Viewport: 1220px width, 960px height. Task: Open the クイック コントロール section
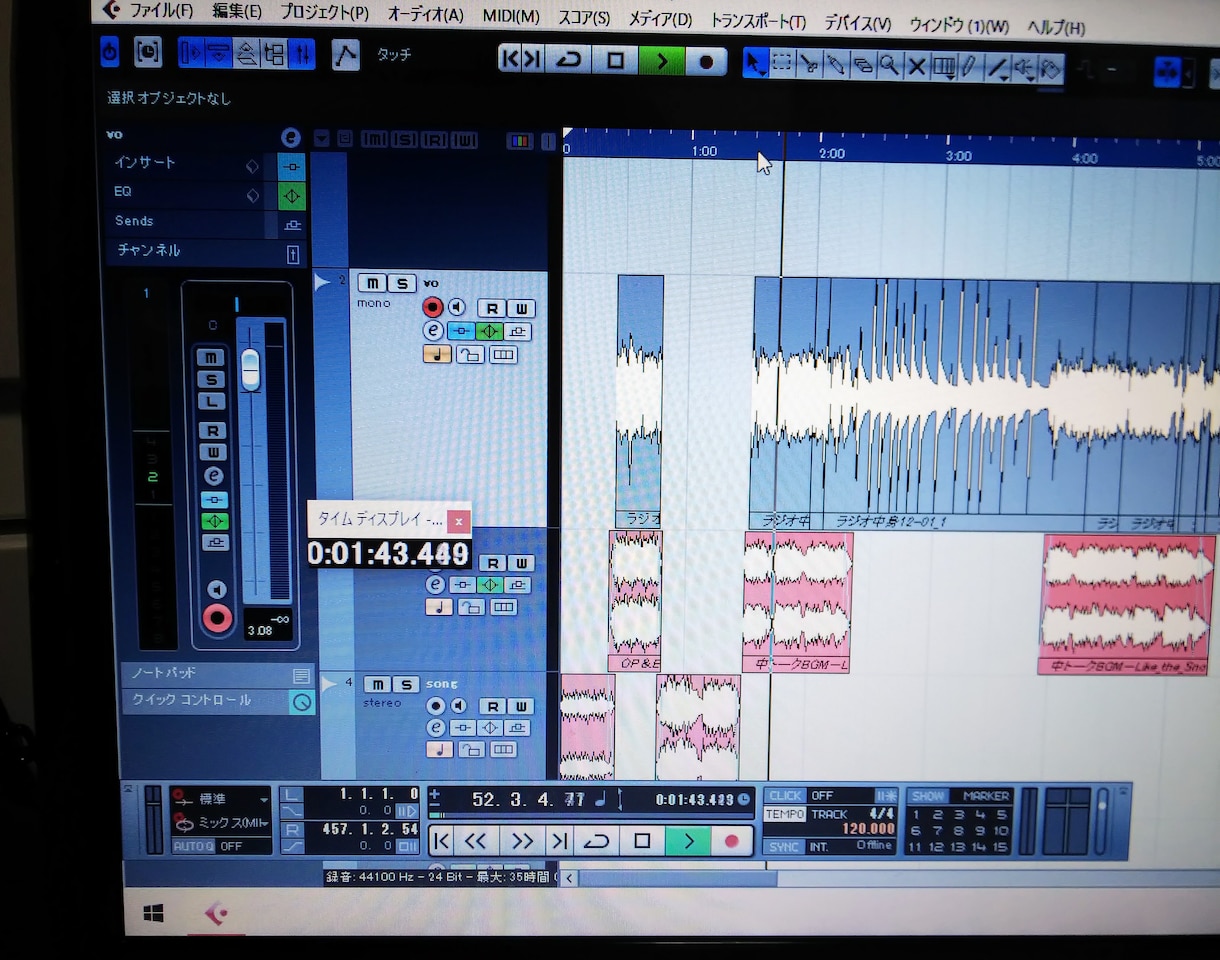218,700
